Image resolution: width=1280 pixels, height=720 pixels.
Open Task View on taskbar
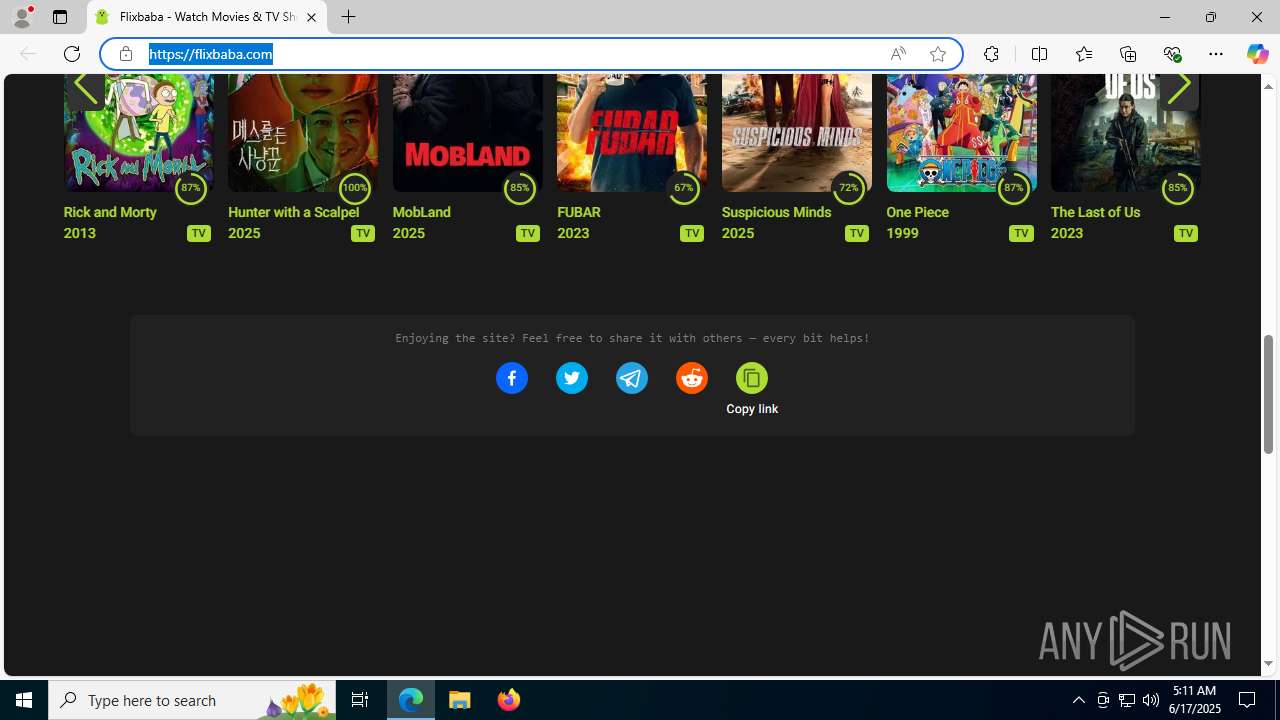(360, 700)
